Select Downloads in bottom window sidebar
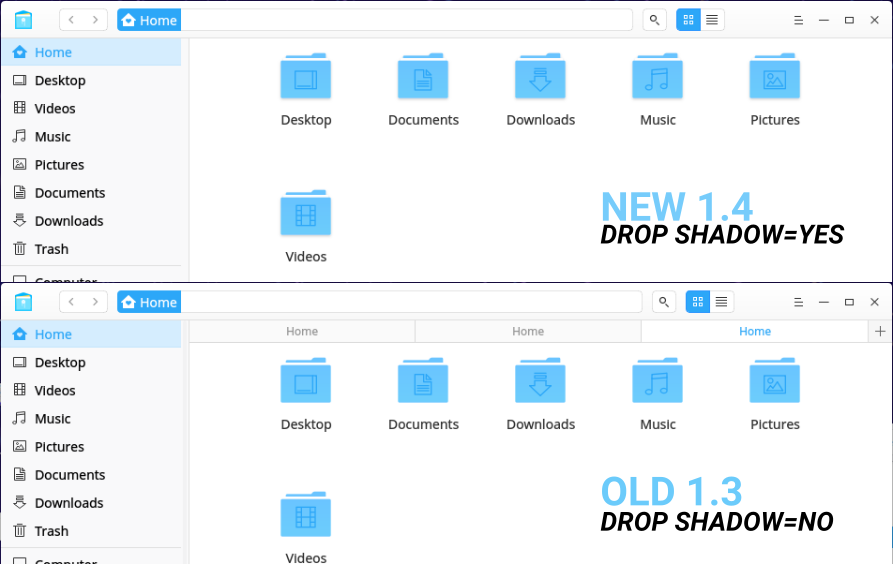 91,503
